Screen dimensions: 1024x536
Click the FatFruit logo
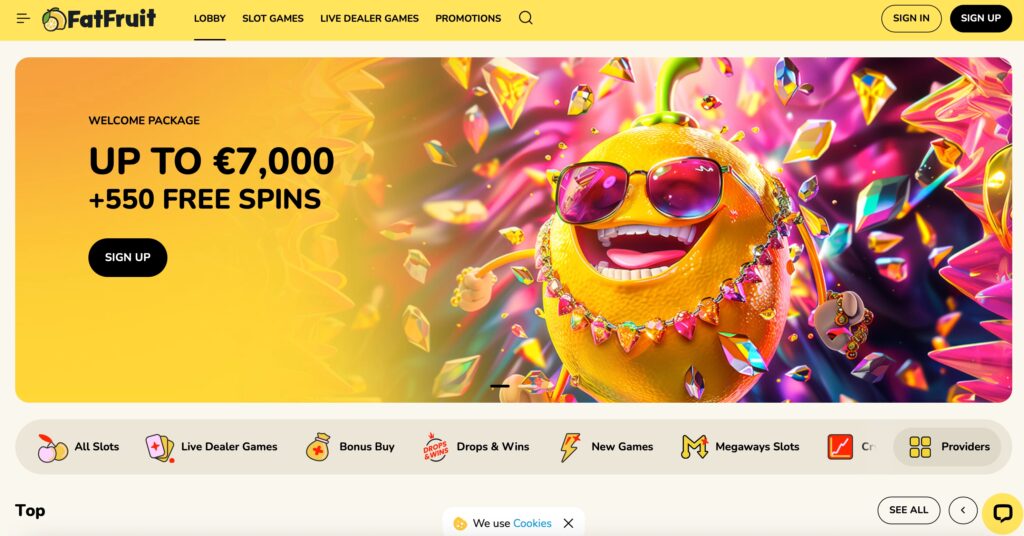pos(99,18)
